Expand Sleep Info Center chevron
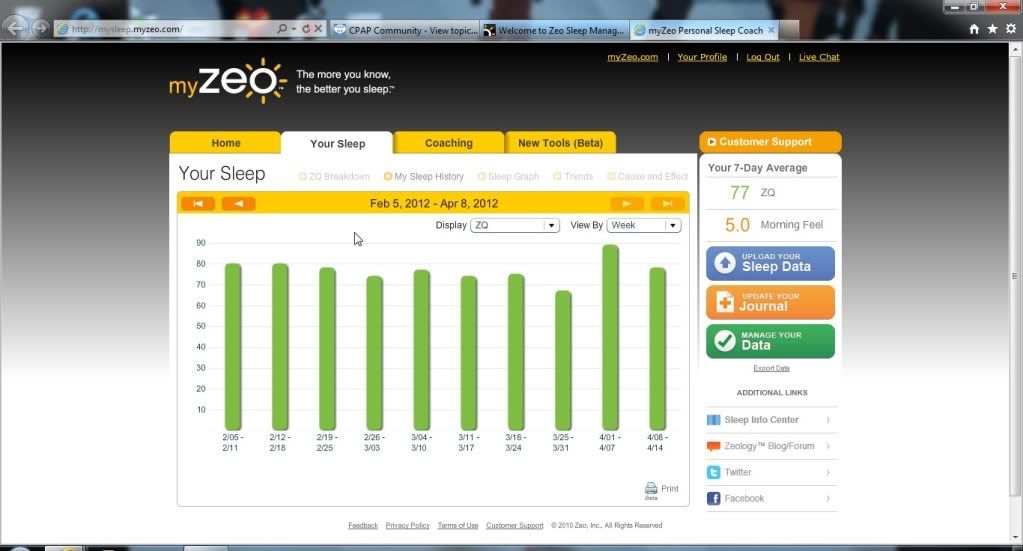 tap(828, 420)
